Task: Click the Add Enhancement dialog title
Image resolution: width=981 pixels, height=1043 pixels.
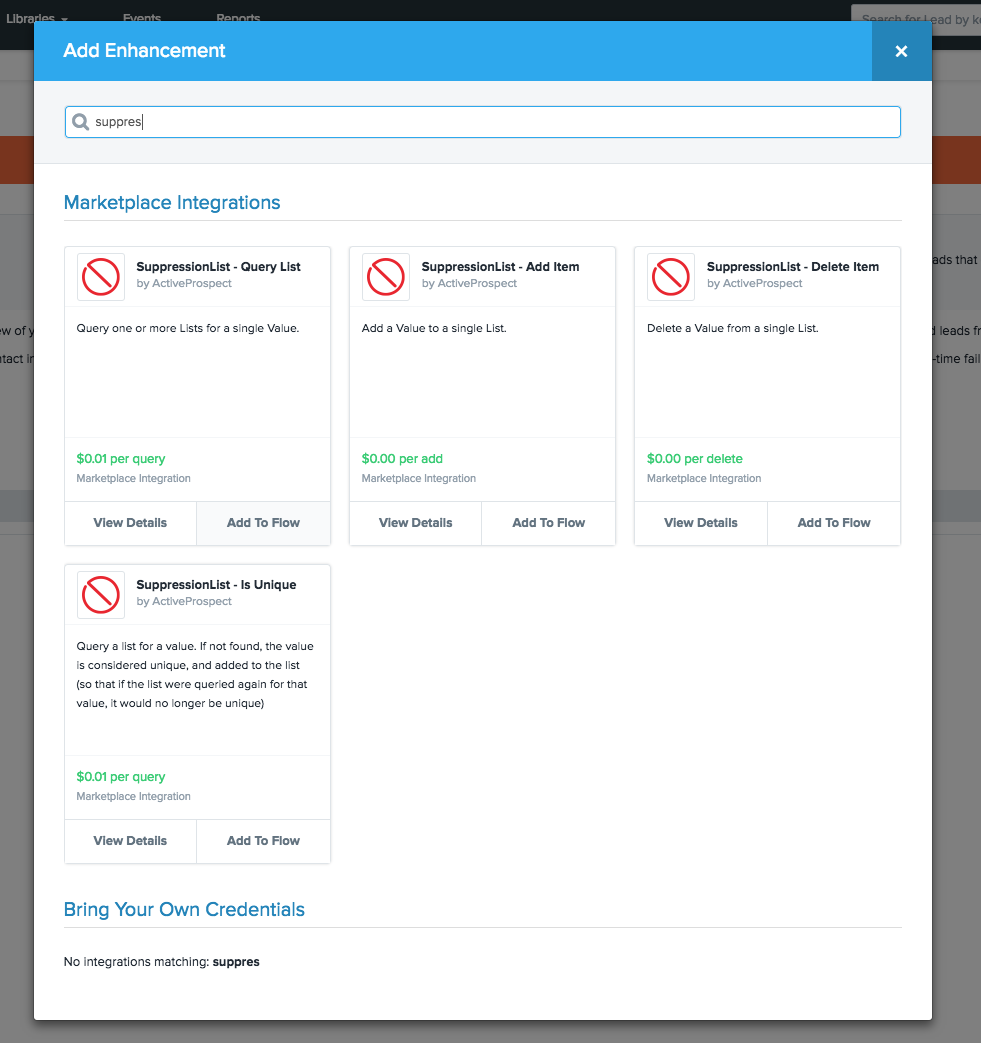Action: click(x=144, y=51)
